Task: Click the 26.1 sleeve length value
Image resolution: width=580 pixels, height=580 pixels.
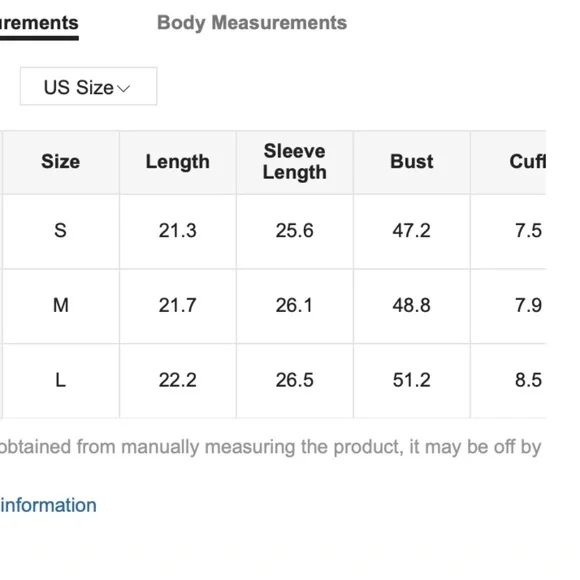Action: (294, 306)
